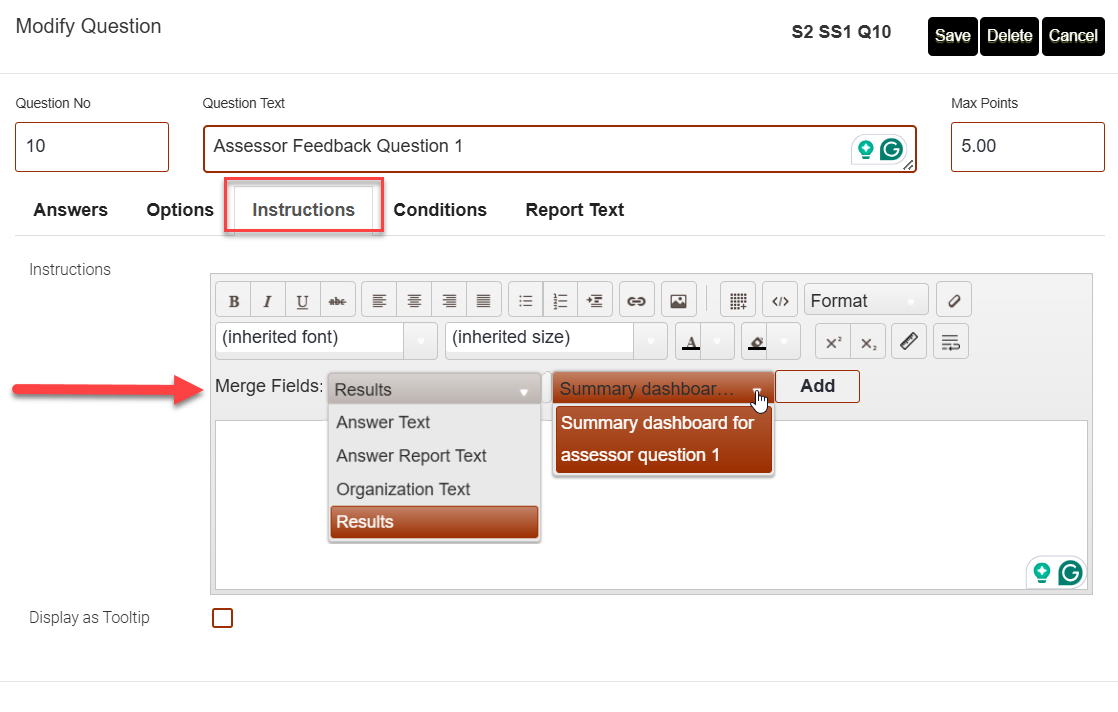The image size is (1118, 712).
Task: Toggle bold formatting in the editor
Action: (x=234, y=301)
